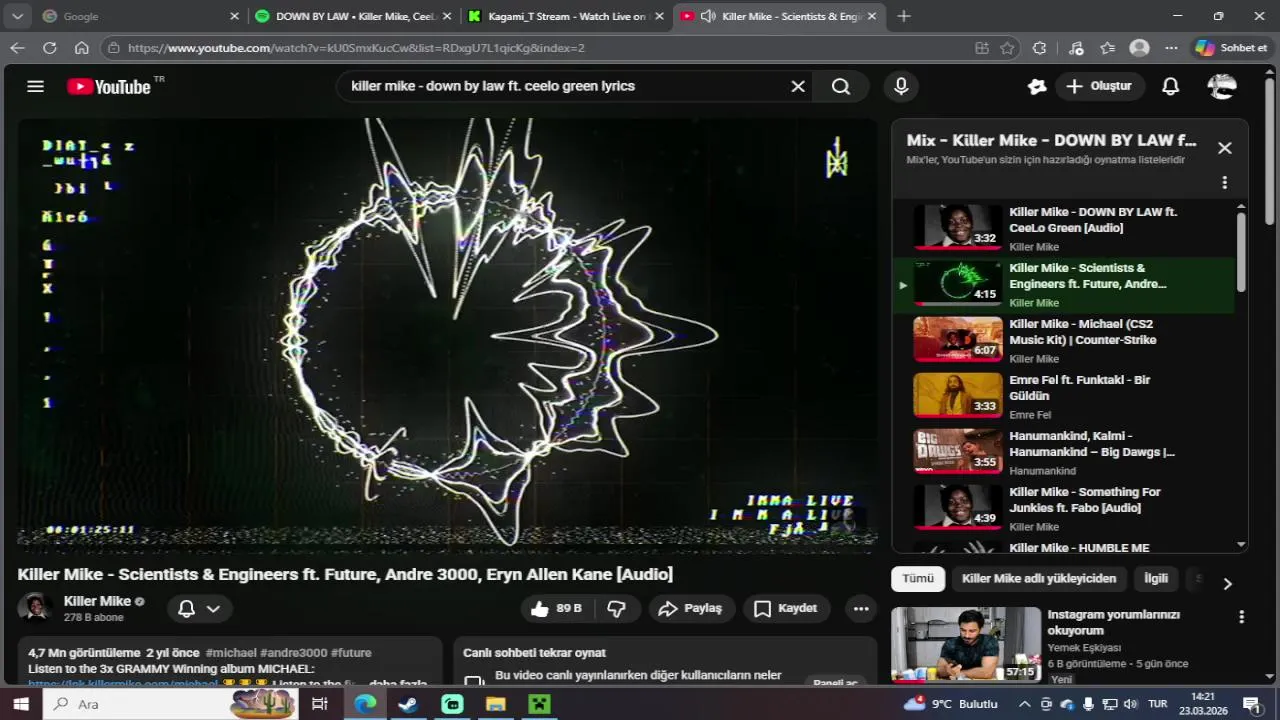Open the tab actions dropdown arrow
This screenshot has height=720, width=1280.
17,16
